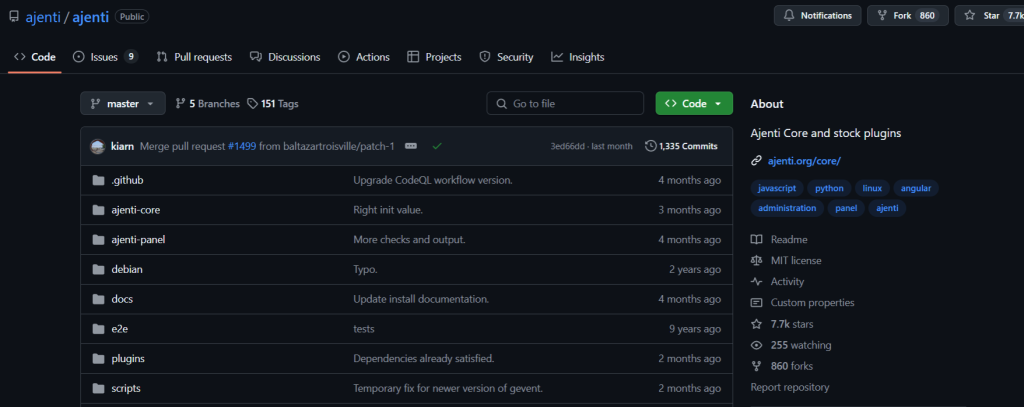Expand the green Code dropdown button
Image resolution: width=1024 pixels, height=407 pixels.
point(694,104)
